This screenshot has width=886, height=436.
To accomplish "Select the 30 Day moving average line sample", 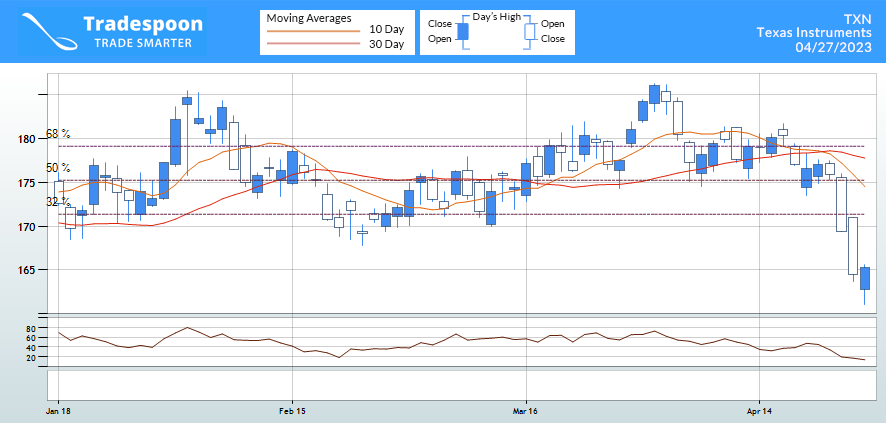I will pyautogui.click(x=311, y=45).
